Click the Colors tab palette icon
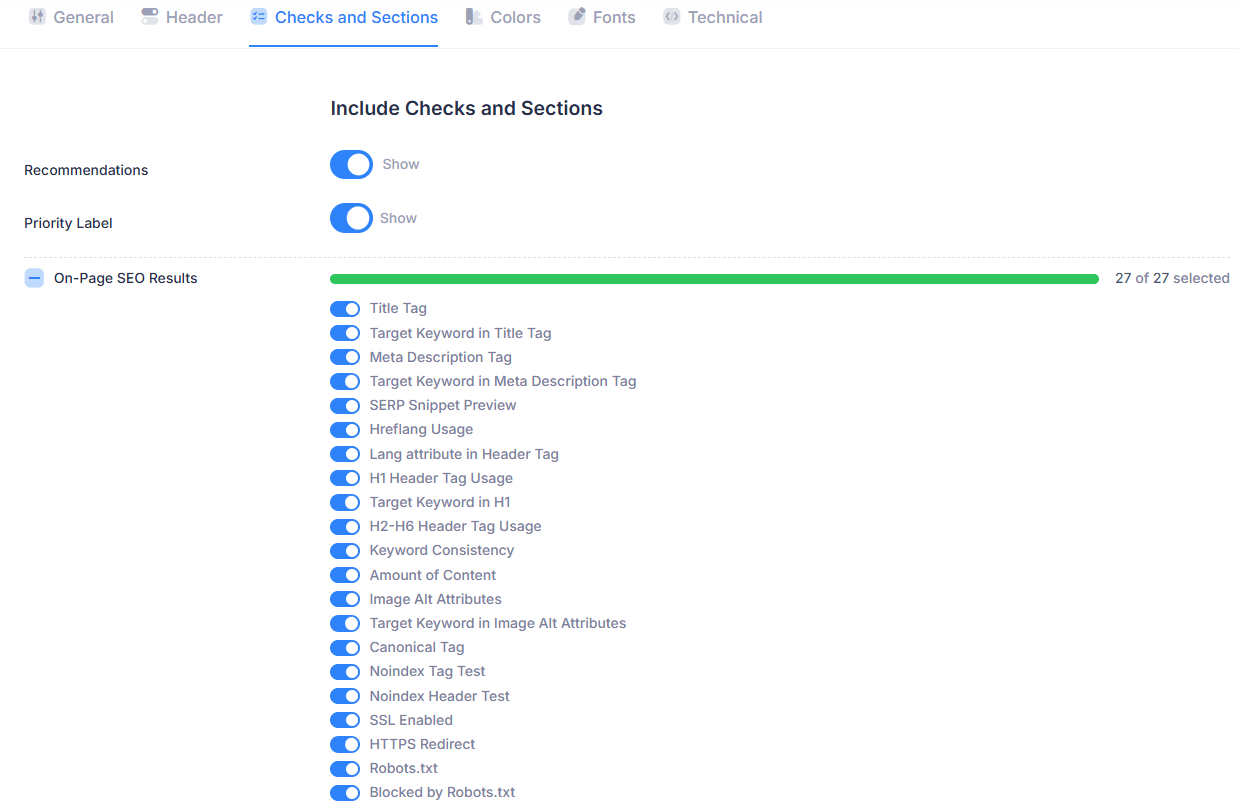1239x805 pixels. (474, 17)
